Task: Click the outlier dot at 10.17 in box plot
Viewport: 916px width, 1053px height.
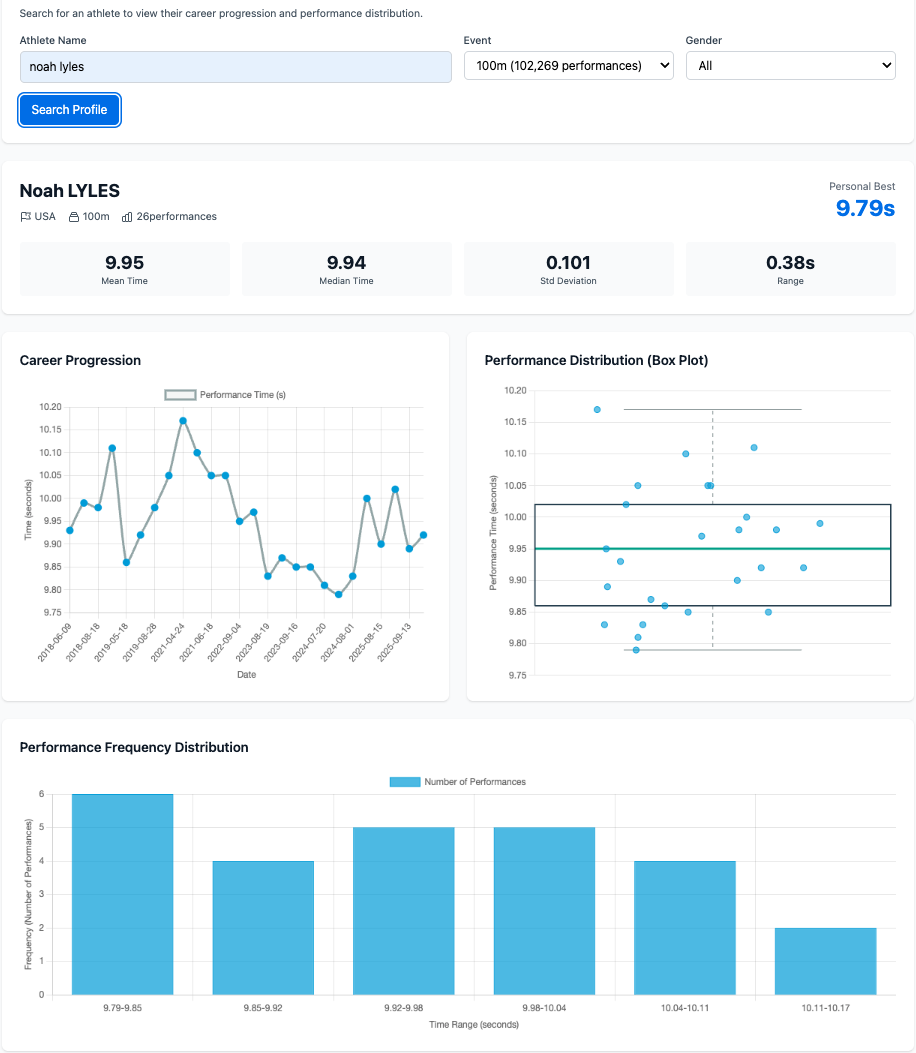Action: click(x=597, y=410)
